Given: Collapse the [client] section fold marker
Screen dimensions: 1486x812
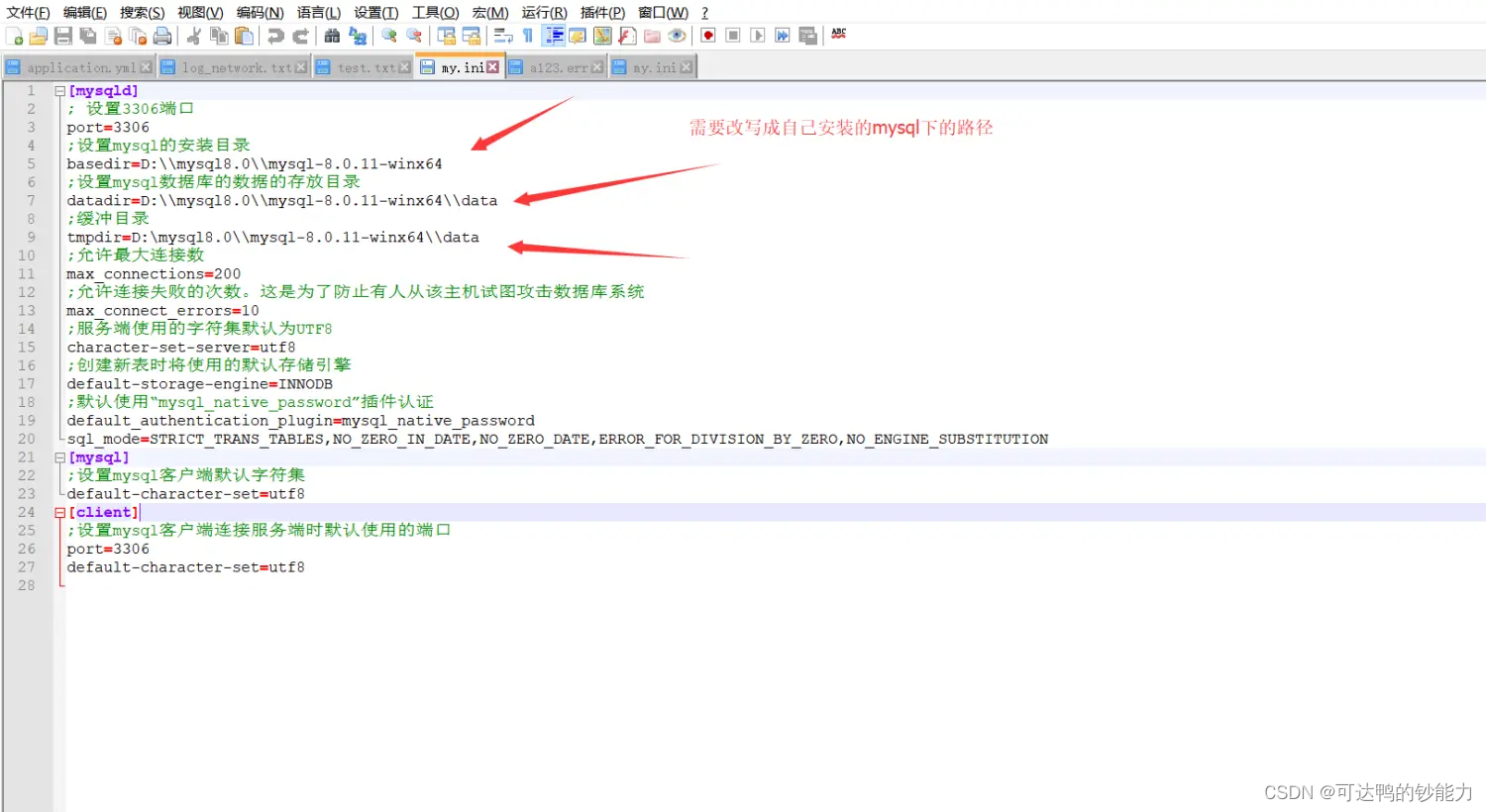Looking at the screenshot, I should (59, 513).
